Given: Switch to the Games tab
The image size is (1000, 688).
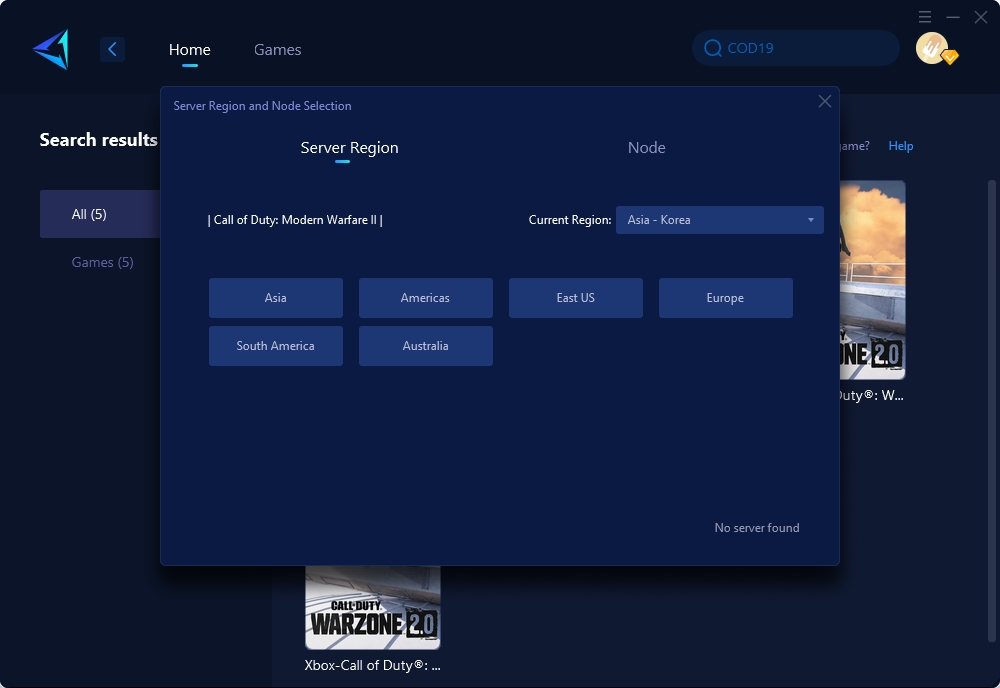Looking at the screenshot, I should point(277,50).
